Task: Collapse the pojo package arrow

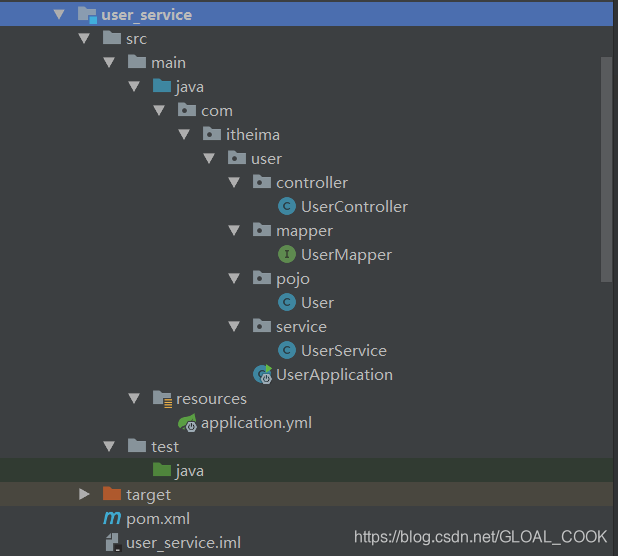Action: [x=234, y=279]
